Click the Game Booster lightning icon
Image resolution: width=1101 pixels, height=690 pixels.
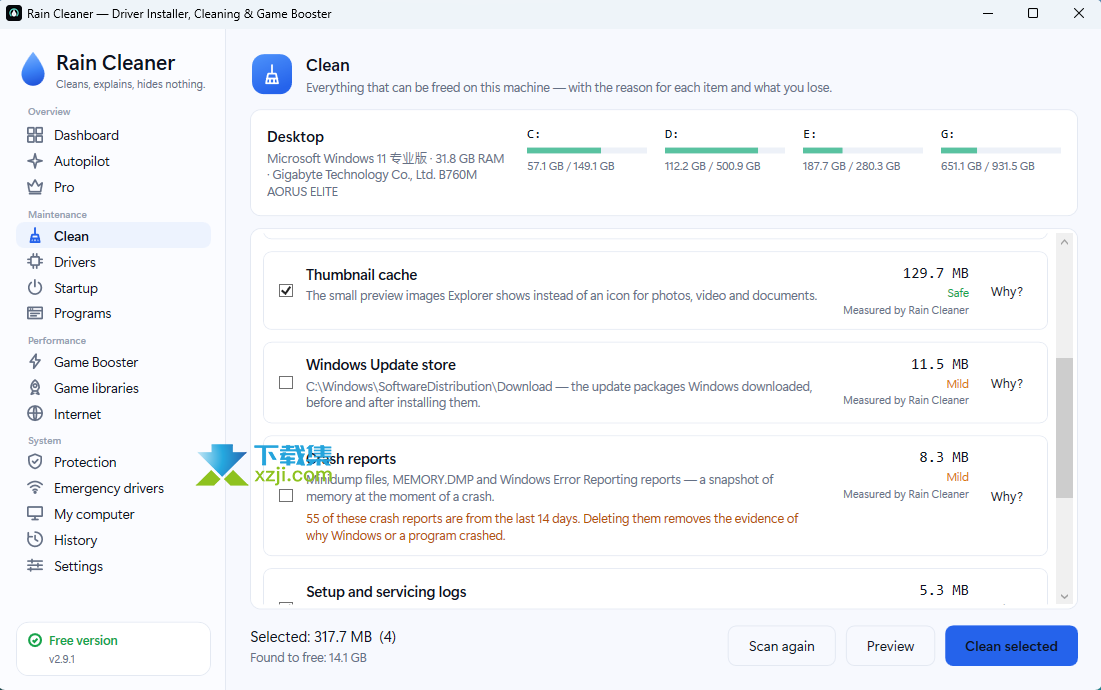click(35, 362)
